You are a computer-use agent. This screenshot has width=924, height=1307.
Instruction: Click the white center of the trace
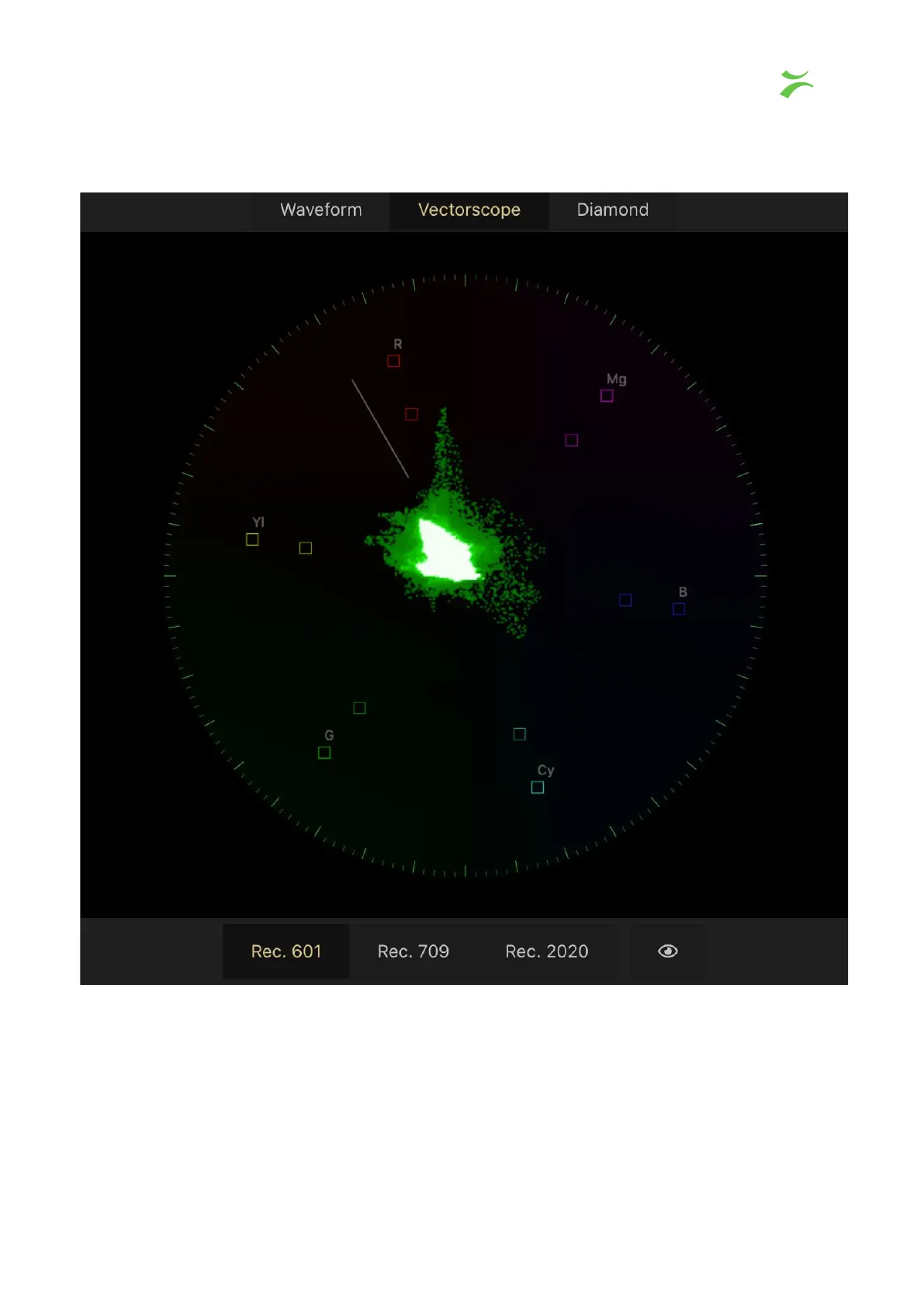tap(448, 551)
